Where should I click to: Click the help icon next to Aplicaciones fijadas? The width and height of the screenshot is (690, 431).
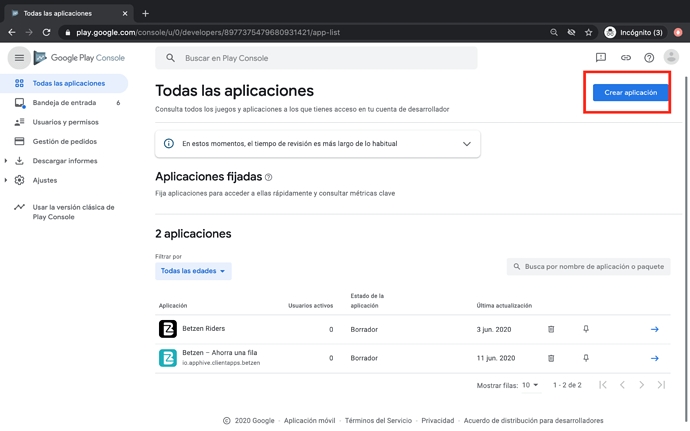(268, 177)
